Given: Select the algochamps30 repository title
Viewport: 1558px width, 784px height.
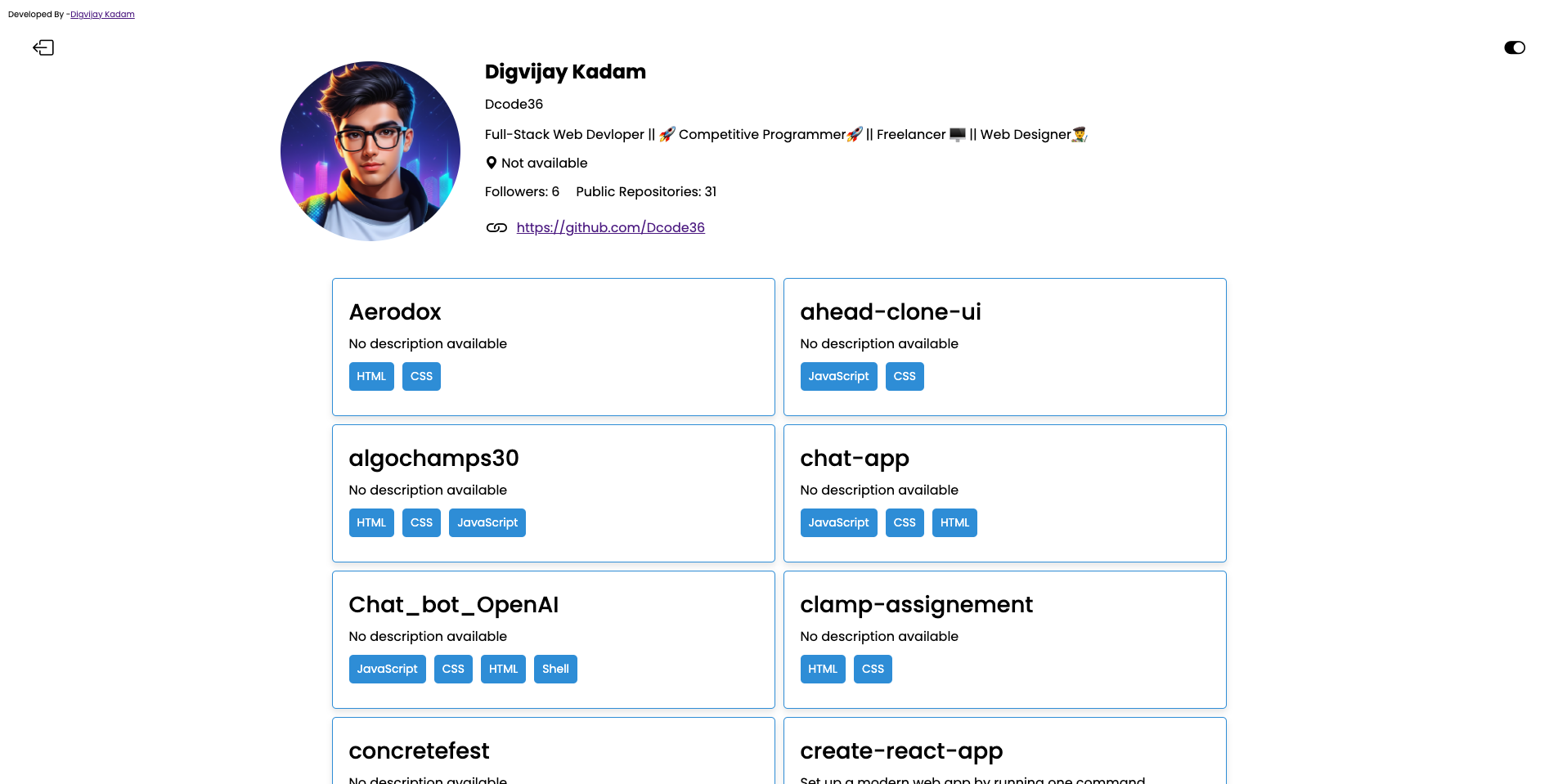Looking at the screenshot, I should click(433, 459).
